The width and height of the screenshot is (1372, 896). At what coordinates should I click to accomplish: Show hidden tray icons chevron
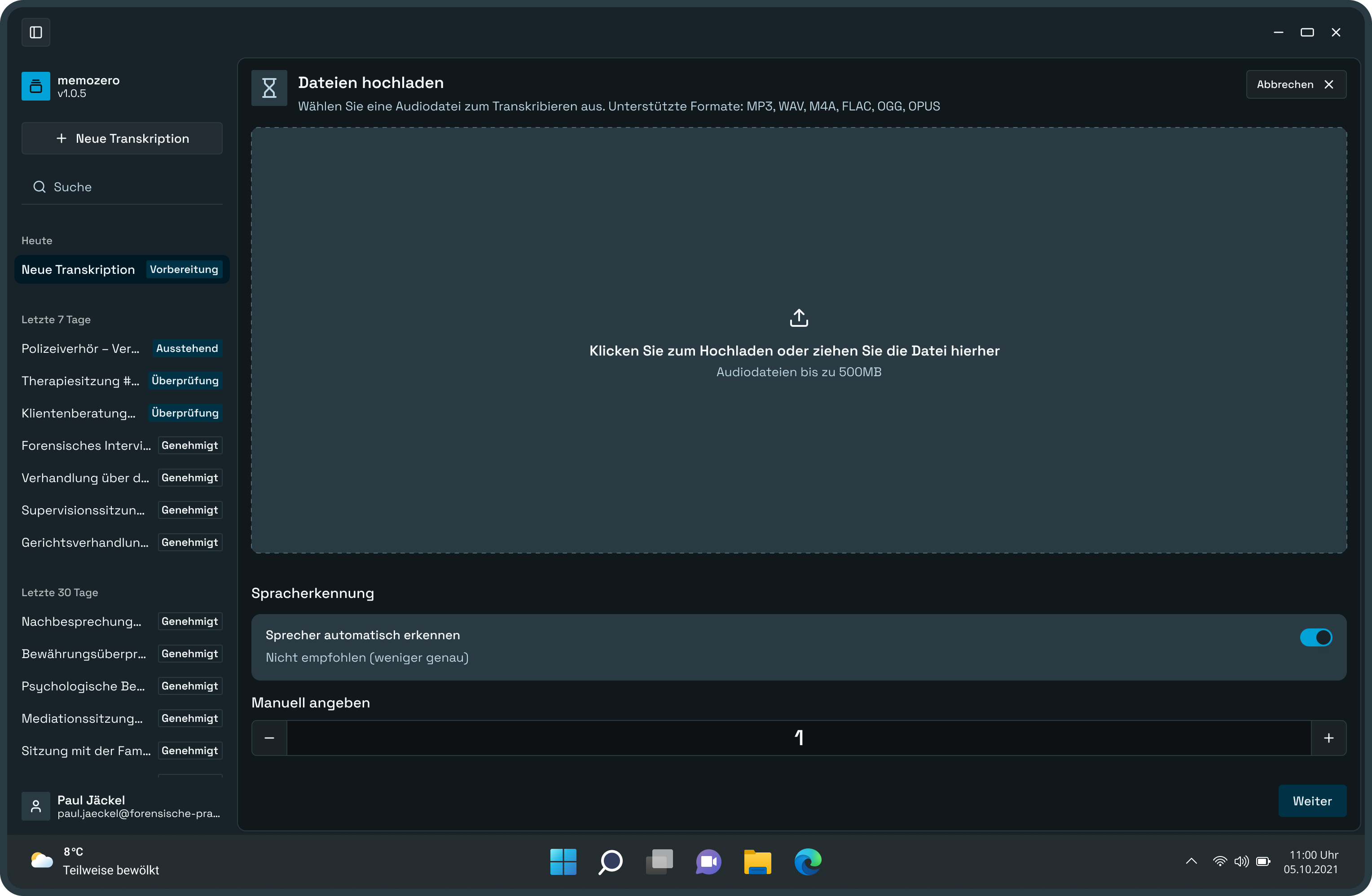coord(1191,861)
